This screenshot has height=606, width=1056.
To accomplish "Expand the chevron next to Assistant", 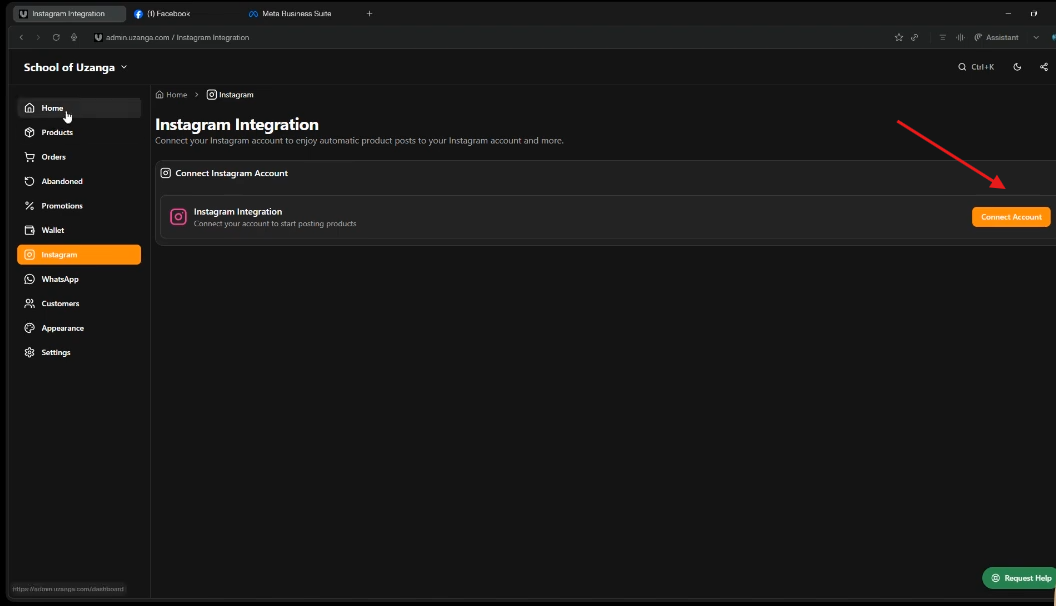I will [1036, 38].
